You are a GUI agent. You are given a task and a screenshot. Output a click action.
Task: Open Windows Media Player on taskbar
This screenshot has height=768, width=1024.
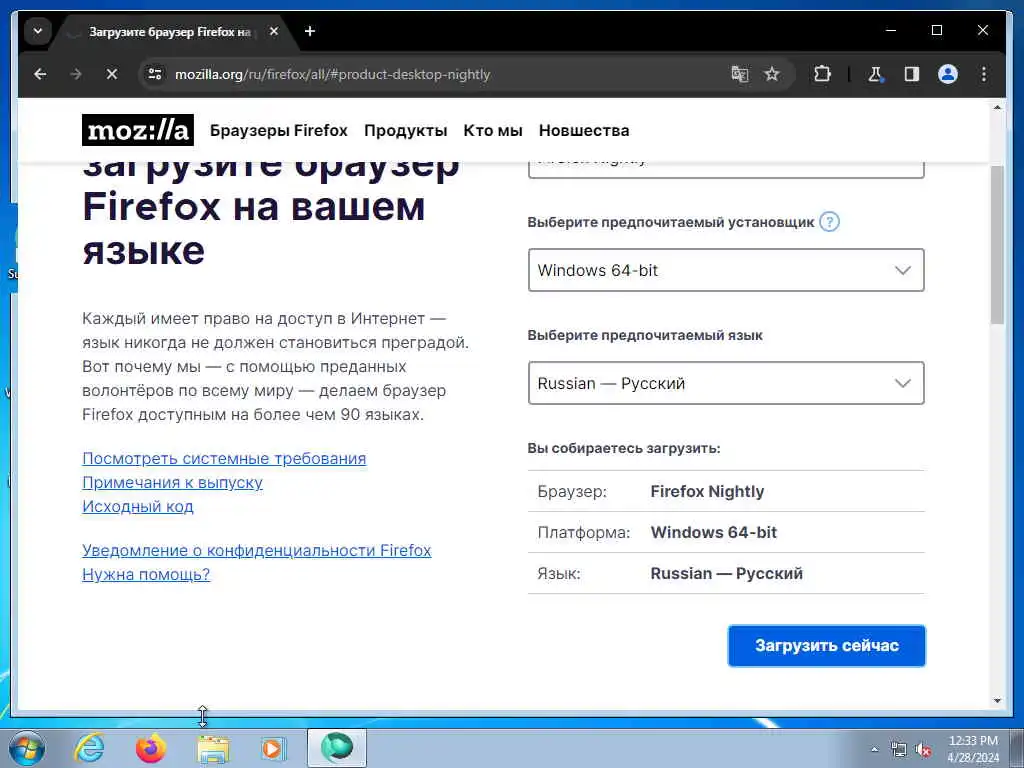(x=274, y=748)
